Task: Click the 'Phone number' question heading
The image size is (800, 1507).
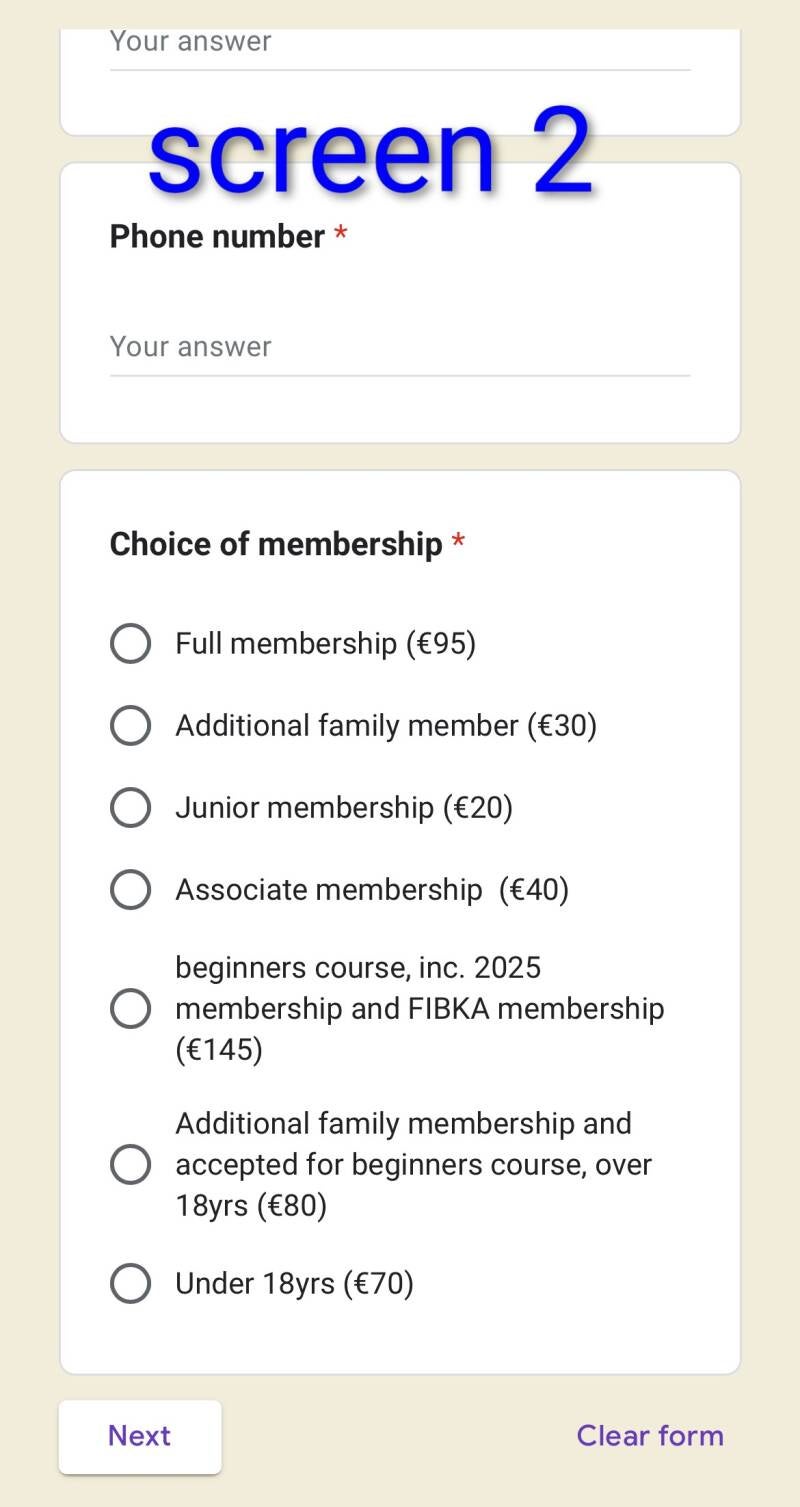Action: coord(217,237)
